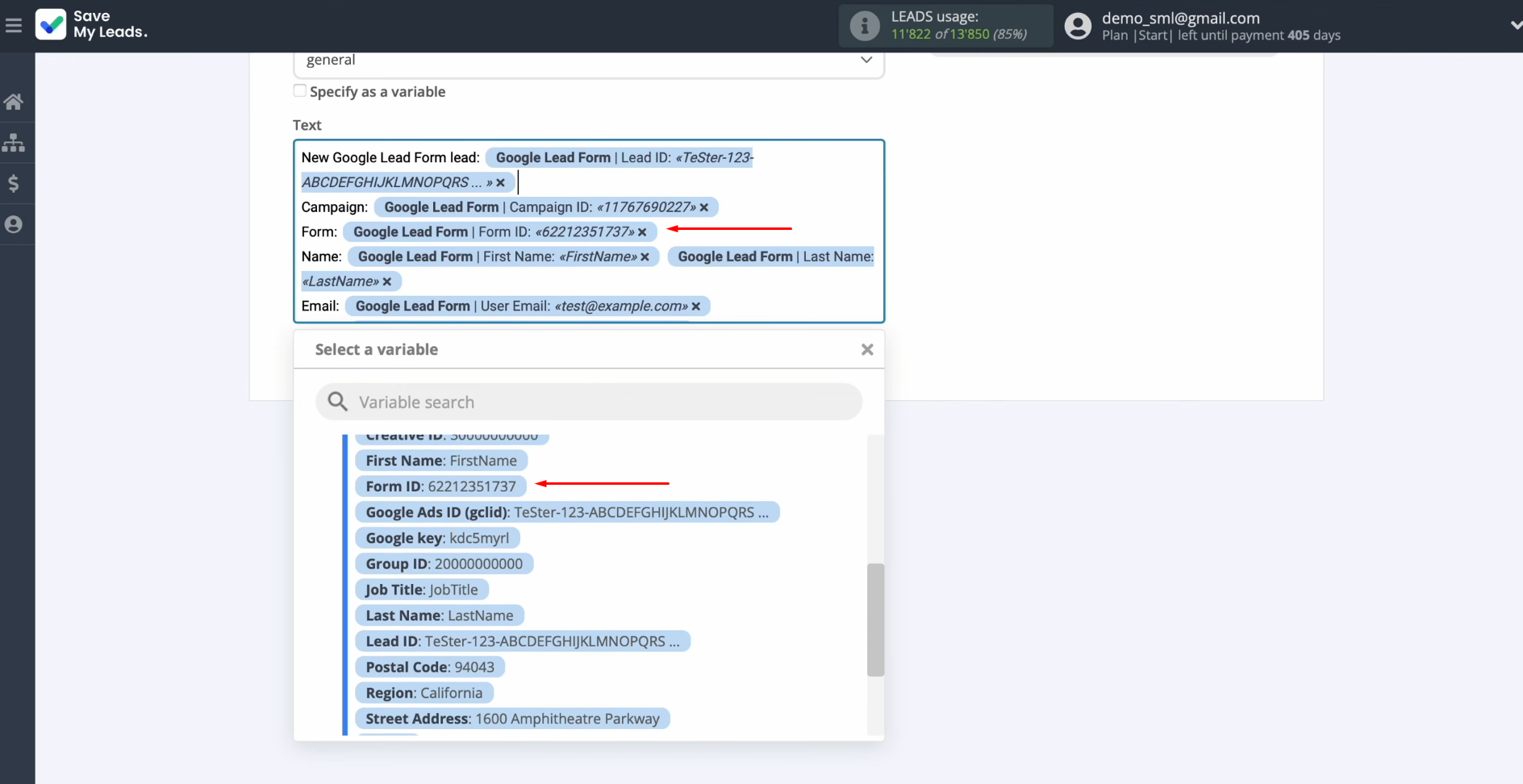Viewport: 1523px width, 784px height.
Task: Select the 'Group ID: 20000000000' variable
Action: click(444, 564)
